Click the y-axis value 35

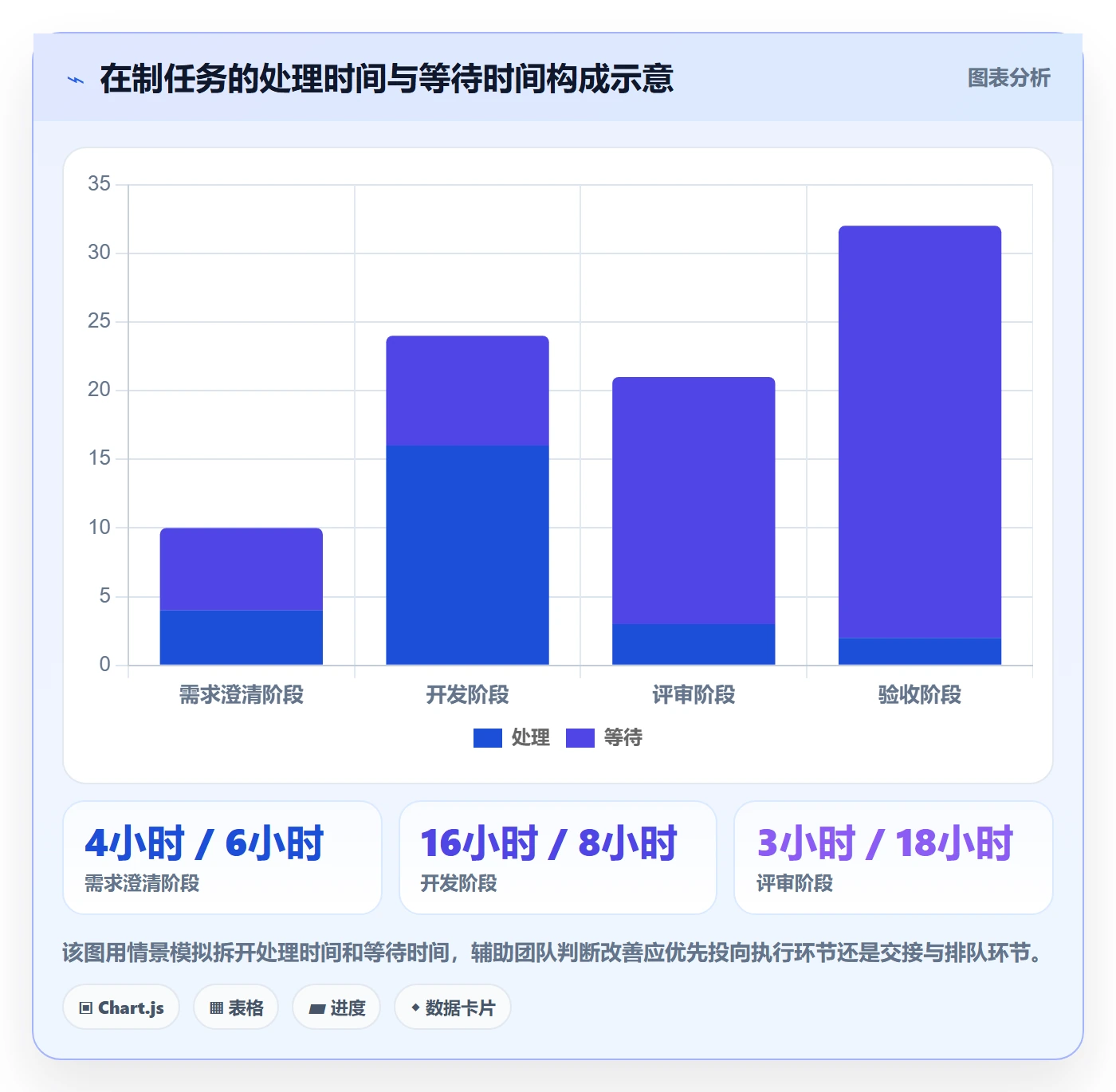click(x=100, y=184)
